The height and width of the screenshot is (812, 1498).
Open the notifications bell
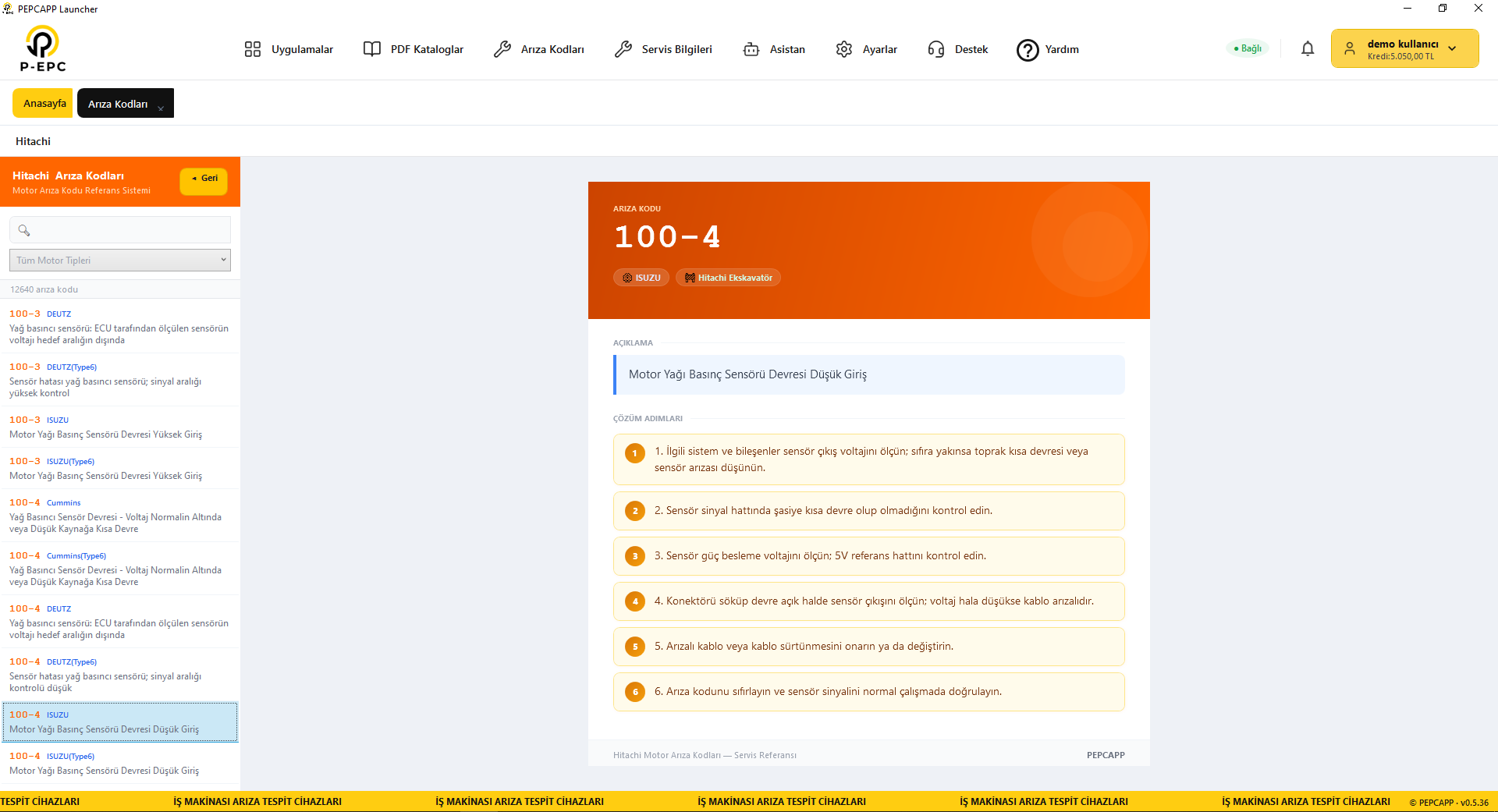(1308, 48)
